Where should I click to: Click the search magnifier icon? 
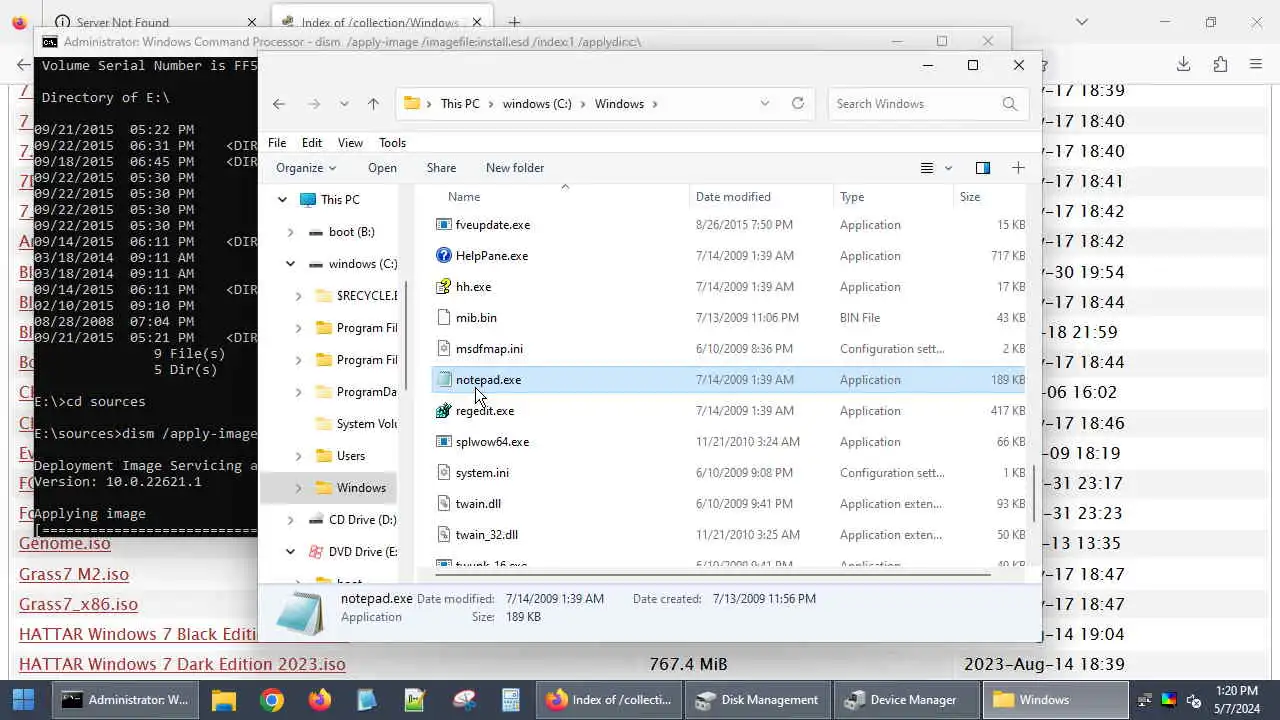pyautogui.click(x=1010, y=103)
